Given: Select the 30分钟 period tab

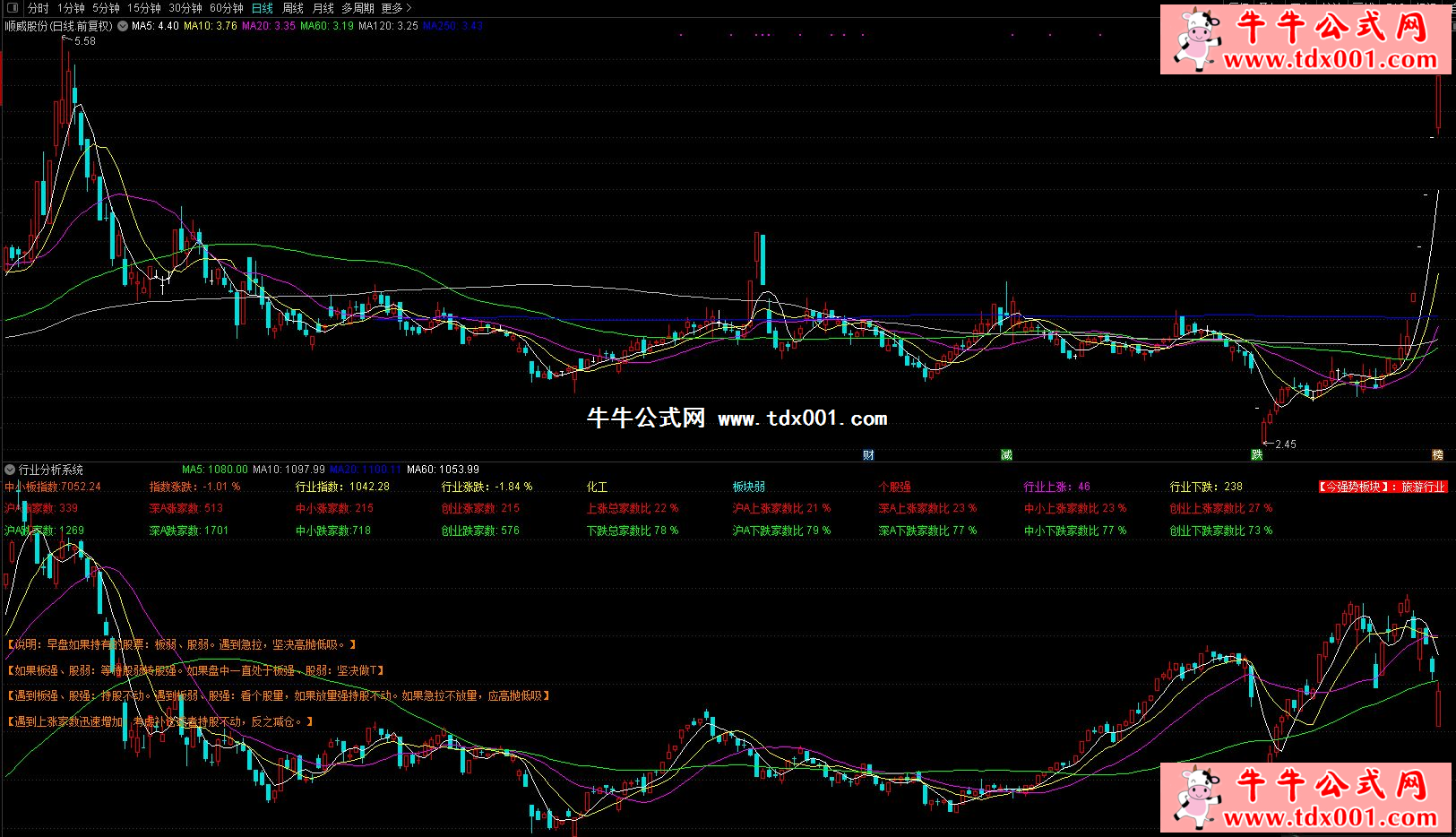Looking at the screenshot, I should pos(185,8).
